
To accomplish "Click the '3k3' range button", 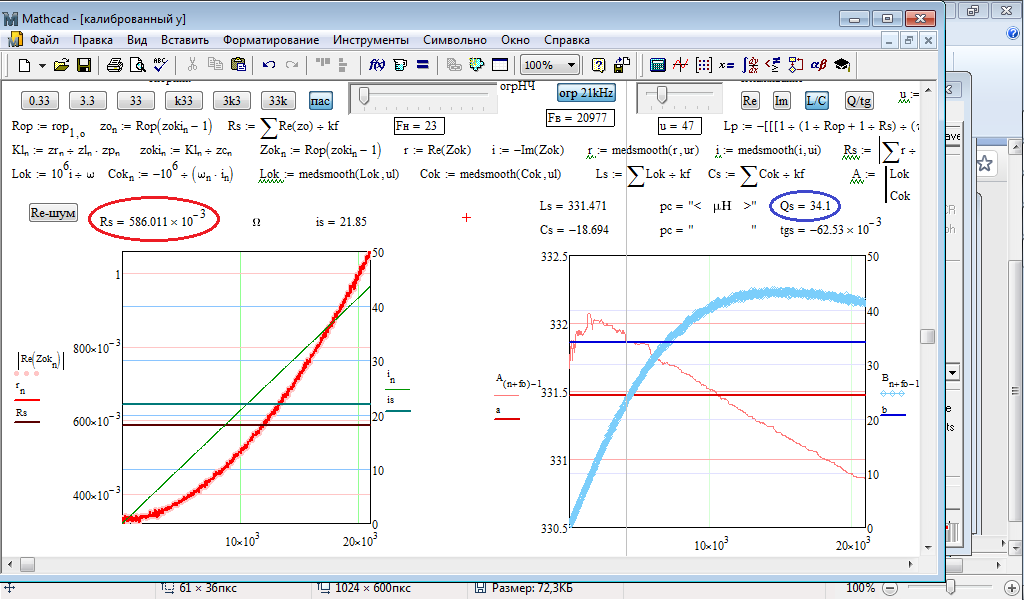I will coord(231,101).
